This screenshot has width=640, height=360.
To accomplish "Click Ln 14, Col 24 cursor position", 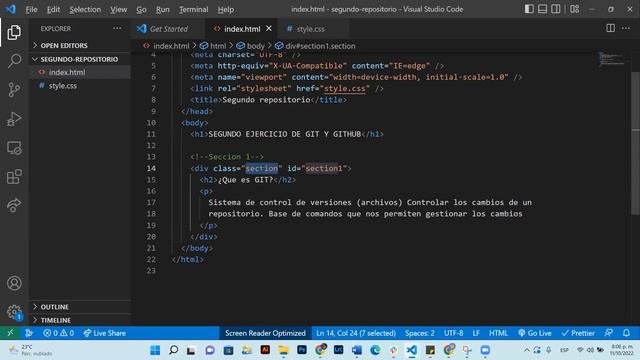I will (x=356, y=333).
